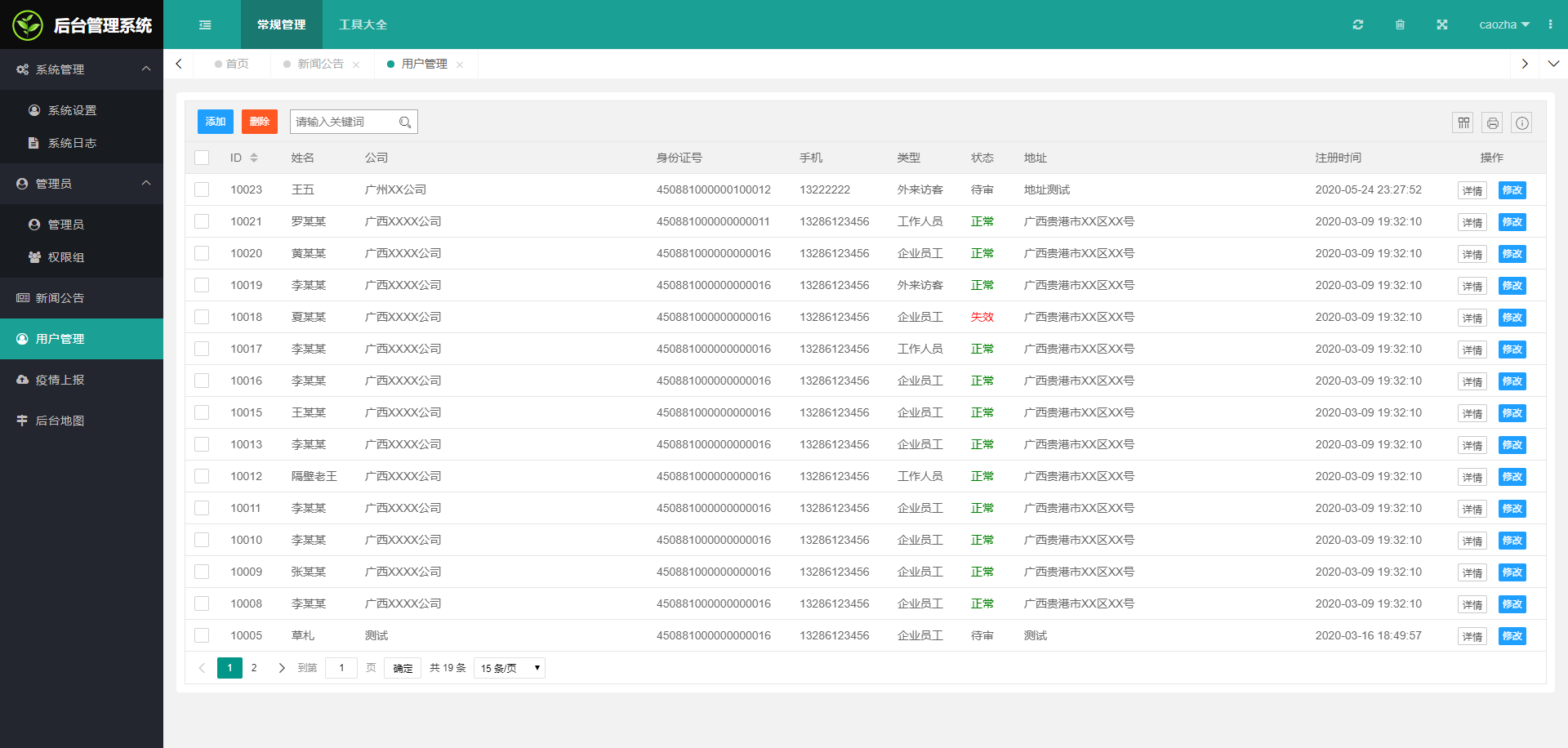
Task: Go to page 2
Action: coord(254,668)
